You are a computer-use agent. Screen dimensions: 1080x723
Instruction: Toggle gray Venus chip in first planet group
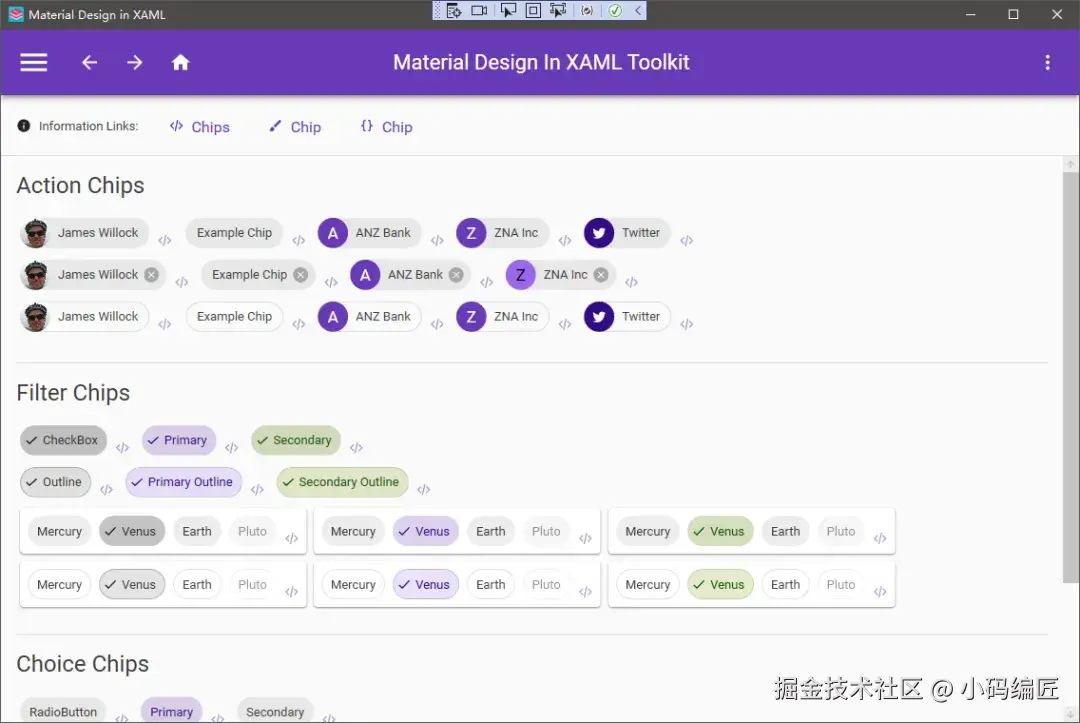pyautogui.click(x=132, y=532)
